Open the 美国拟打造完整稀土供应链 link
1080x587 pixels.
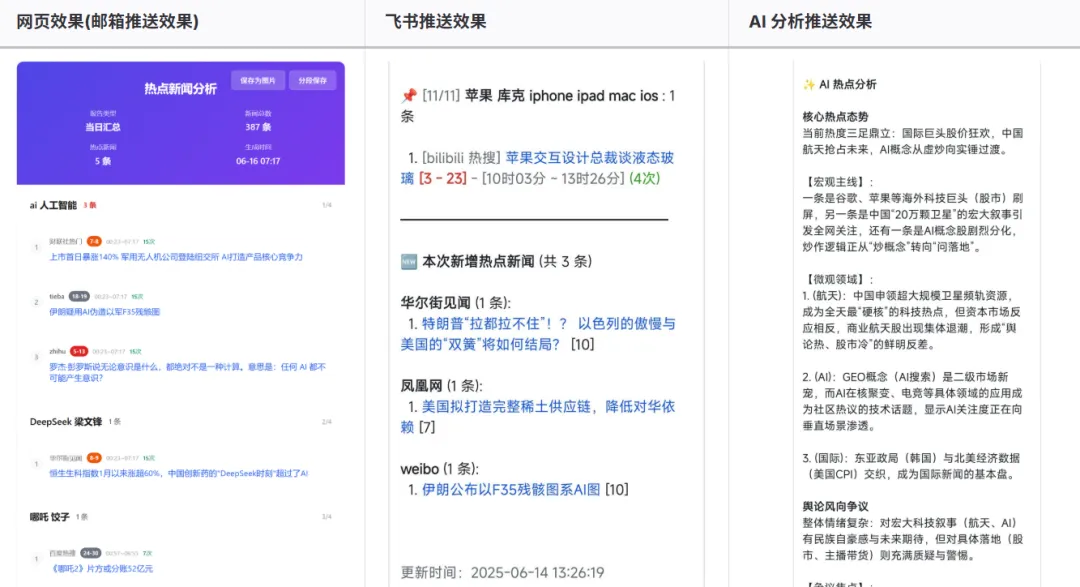[538, 417]
